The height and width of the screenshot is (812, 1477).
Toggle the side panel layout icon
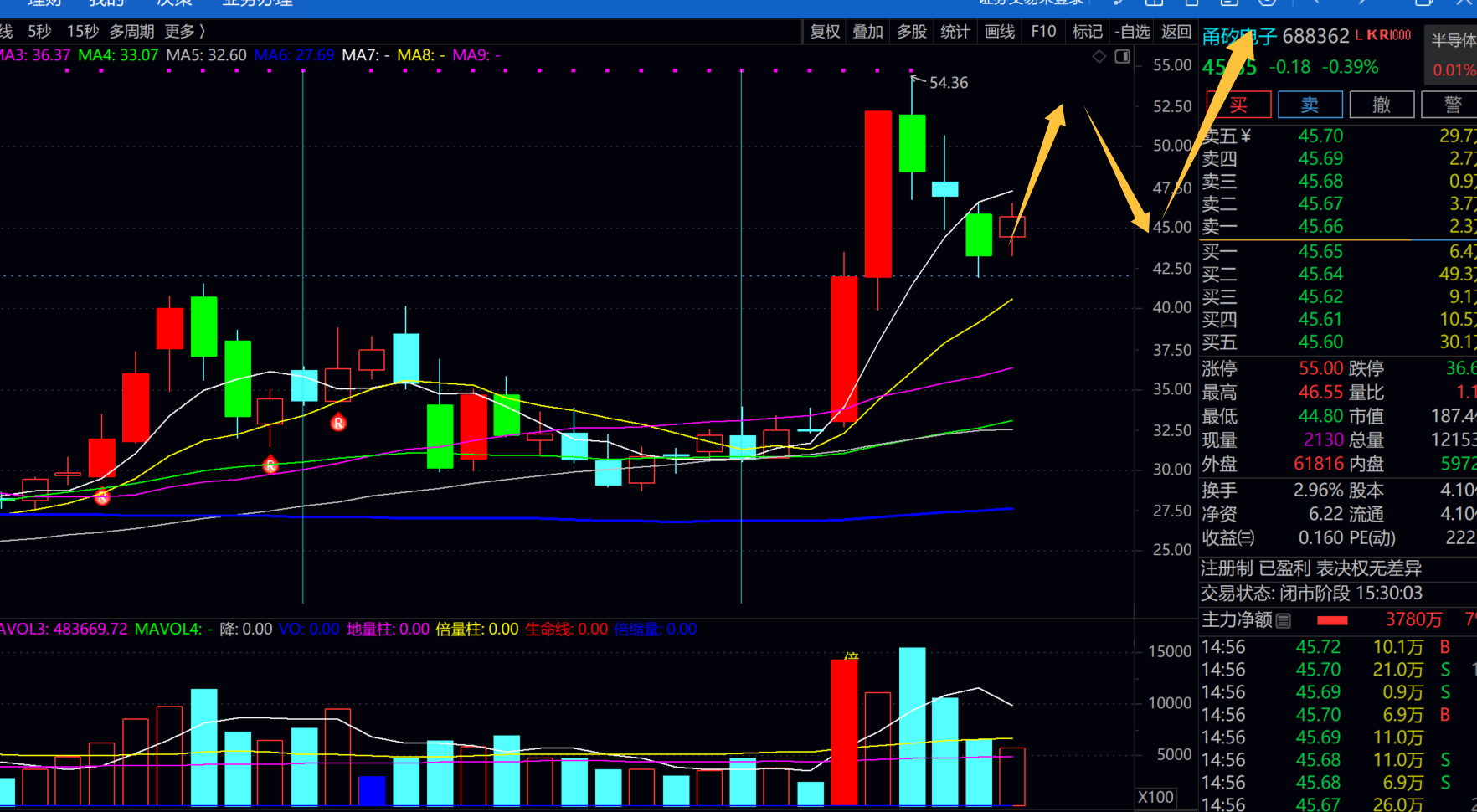pos(1123,56)
